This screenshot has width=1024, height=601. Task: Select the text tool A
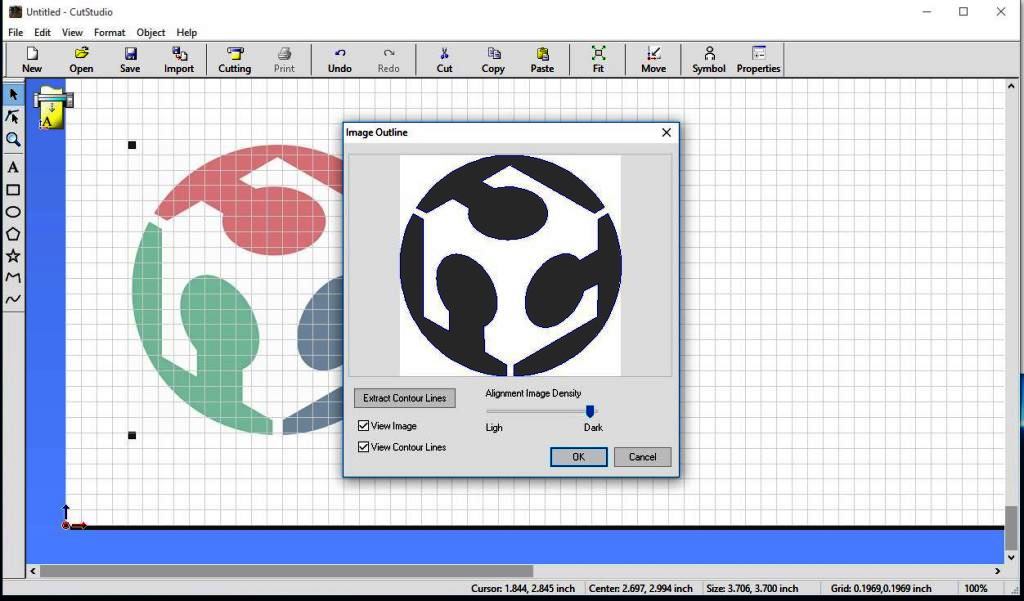(13, 167)
